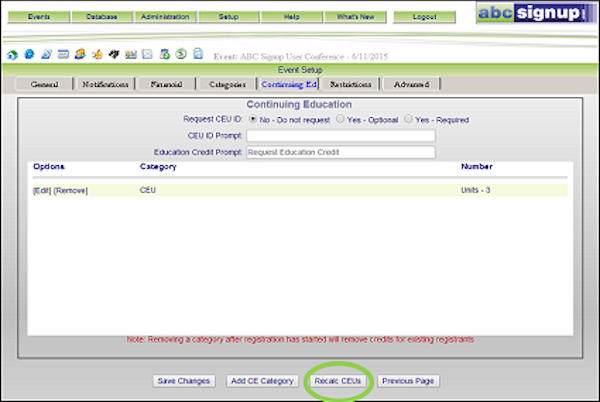Select 'Yes - Required' CEU ID option
This screenshot has height=402, width=600.
pyautogui.click(x=410, y=120)
